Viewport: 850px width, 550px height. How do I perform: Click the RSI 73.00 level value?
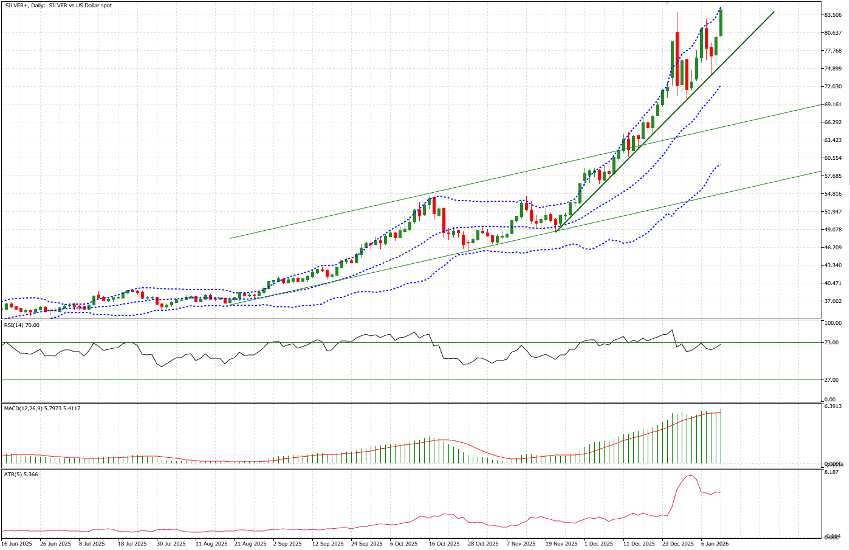click(x=832, y=343)
